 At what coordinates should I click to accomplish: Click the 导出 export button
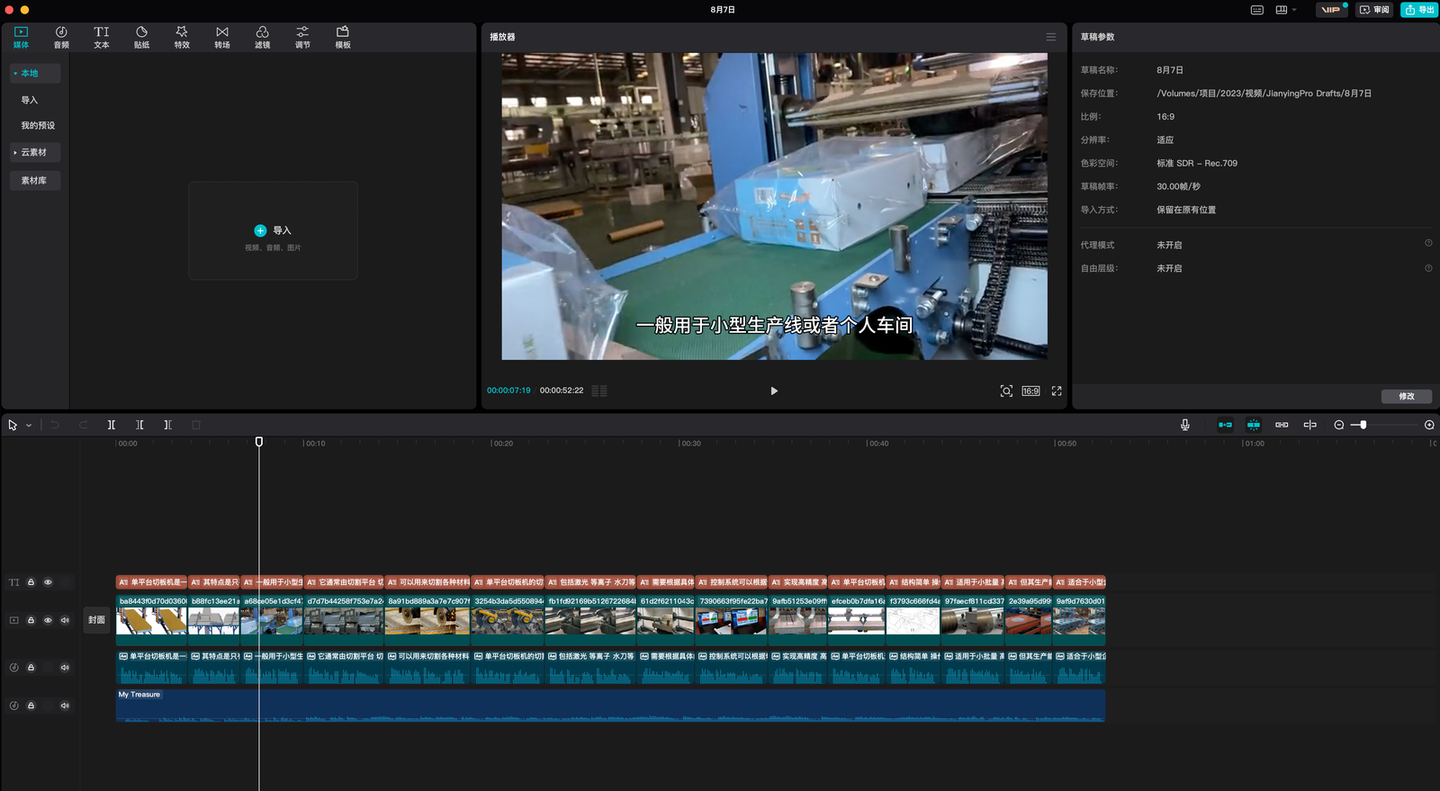point(1419,10)
